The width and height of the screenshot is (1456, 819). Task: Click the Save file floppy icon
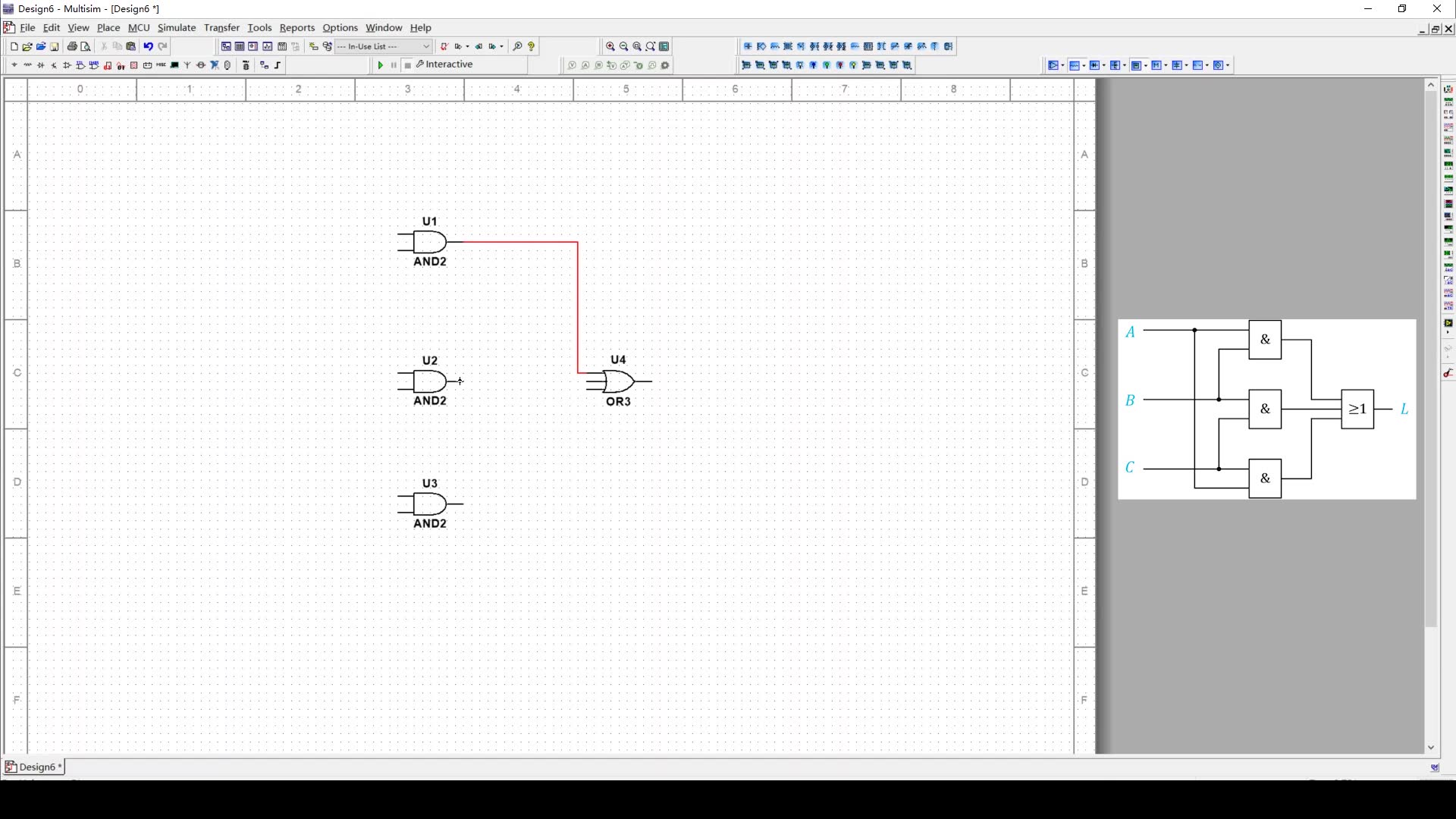click(x=55, y=46)
